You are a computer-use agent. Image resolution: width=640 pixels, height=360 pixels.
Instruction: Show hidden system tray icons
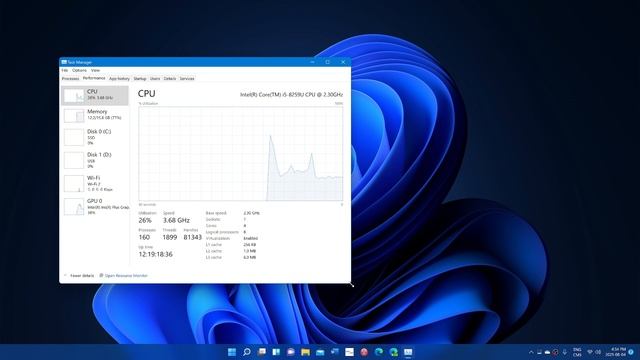pyautogui.click(x=531, y=352)
